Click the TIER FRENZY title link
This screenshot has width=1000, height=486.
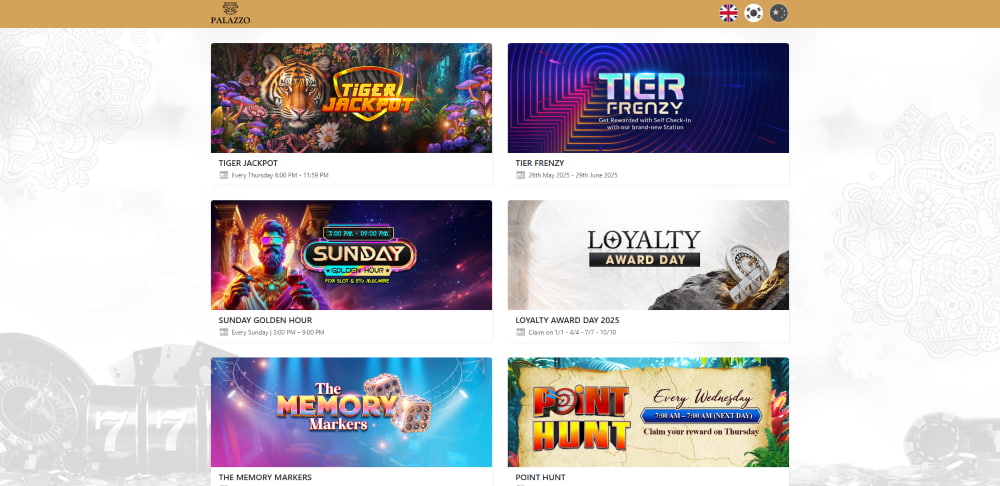pyautogui.click(x=540, y=163)
